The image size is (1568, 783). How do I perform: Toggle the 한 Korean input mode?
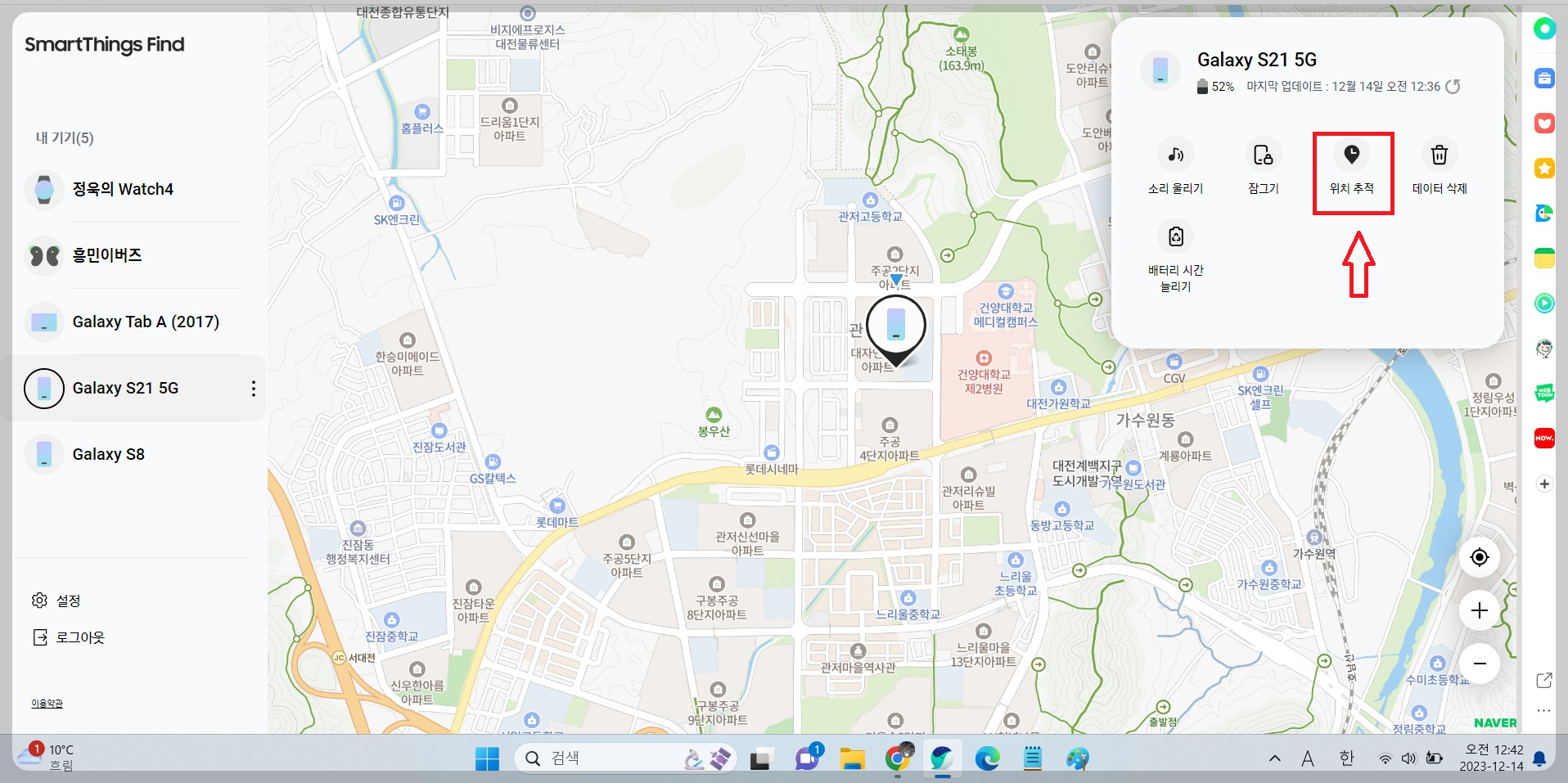[x=1347, y=758]
